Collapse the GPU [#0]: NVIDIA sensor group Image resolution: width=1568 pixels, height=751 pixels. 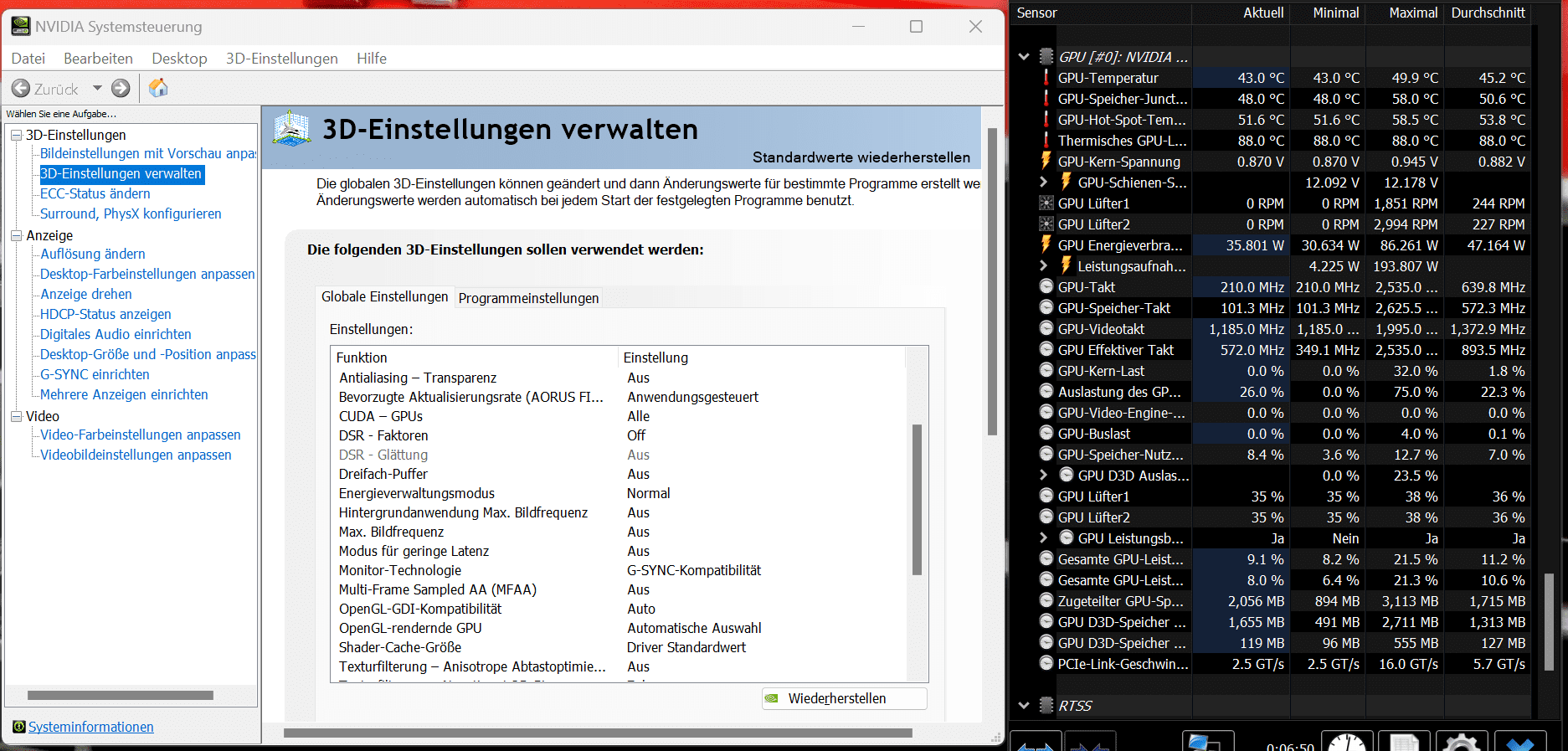[1023, 57]
